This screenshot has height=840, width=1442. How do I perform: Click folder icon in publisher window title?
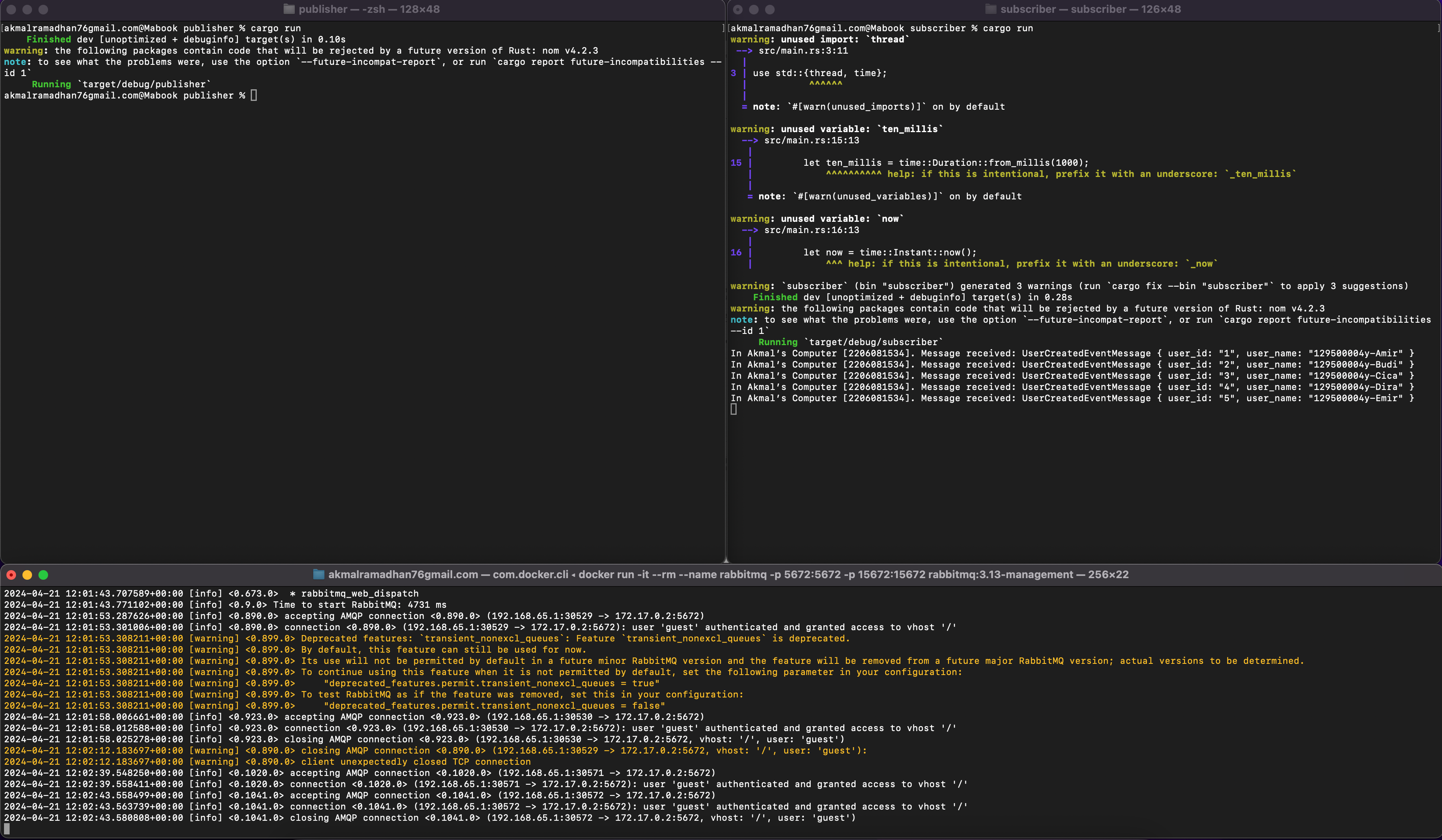pyautogui.click(x=289, y=9)
